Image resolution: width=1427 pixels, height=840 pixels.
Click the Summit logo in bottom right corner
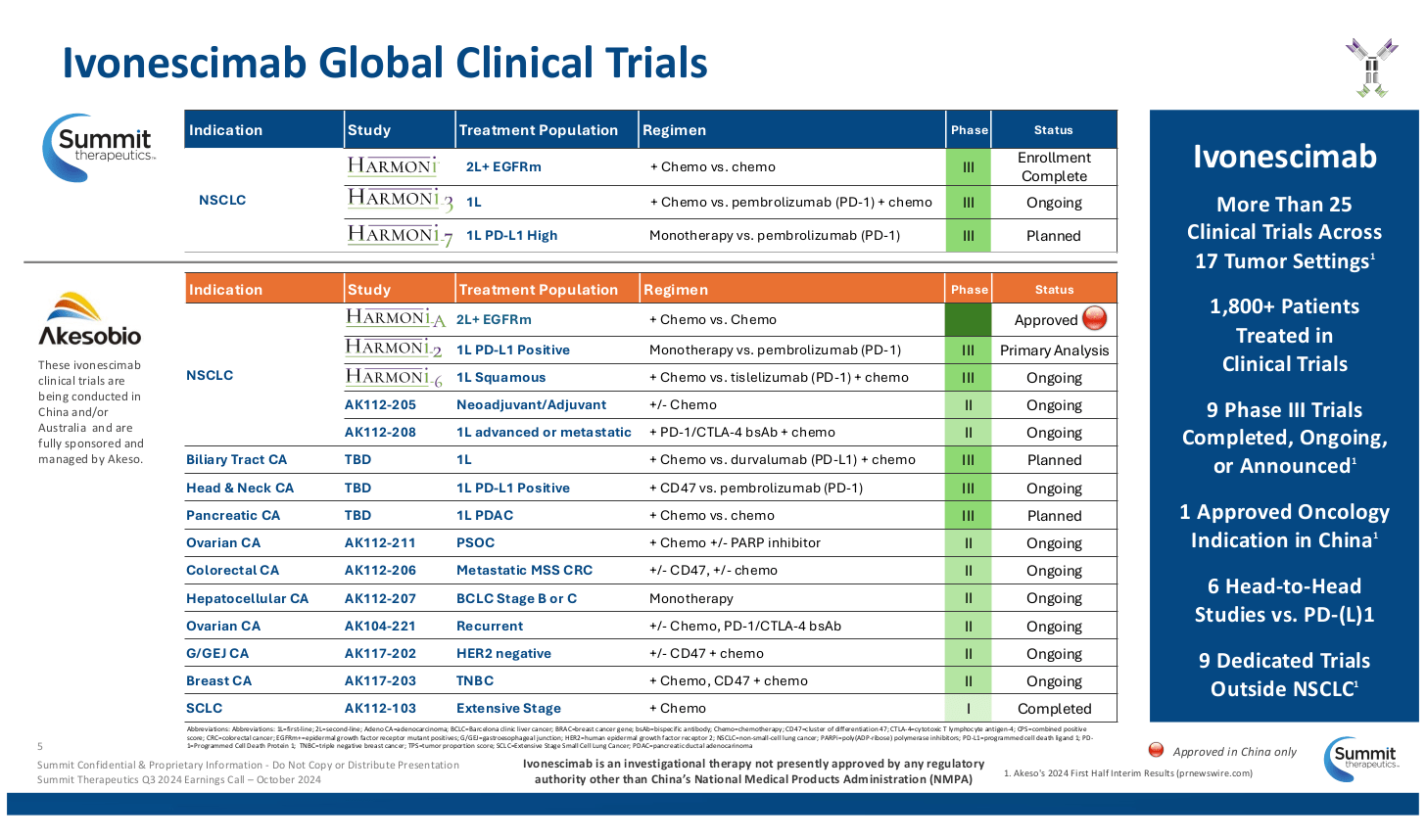click(1362, 759)
